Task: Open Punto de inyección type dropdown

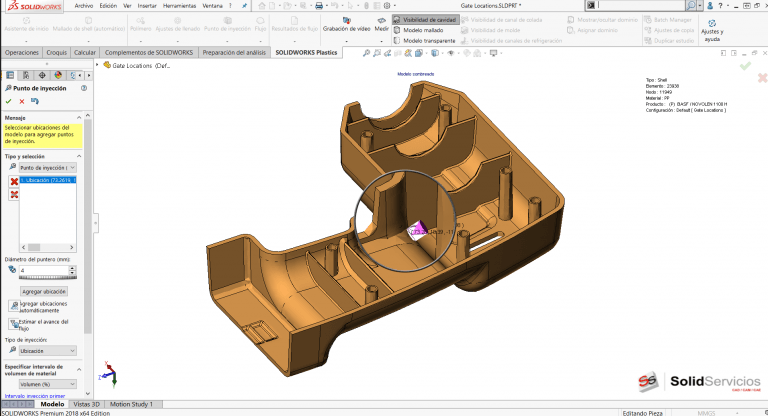Action: 48,167
